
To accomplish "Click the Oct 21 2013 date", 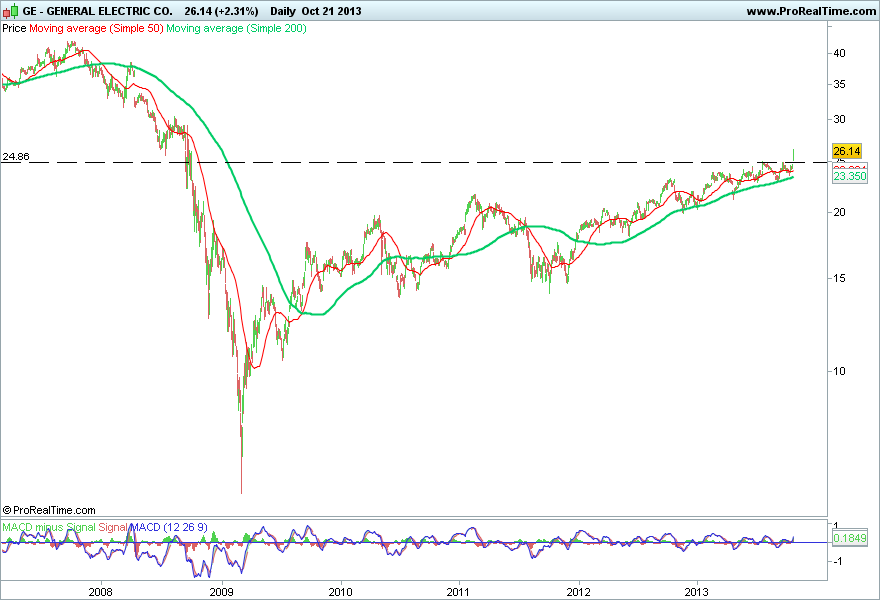I will coord(331,11).
